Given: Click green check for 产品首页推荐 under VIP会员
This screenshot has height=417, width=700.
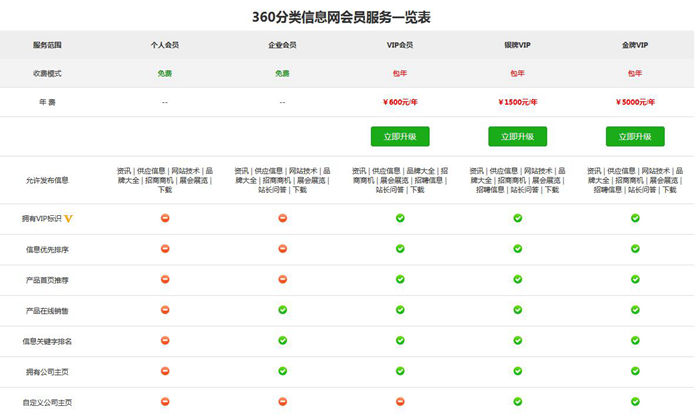Looking at the screenshot, I should tap(400, 279).
